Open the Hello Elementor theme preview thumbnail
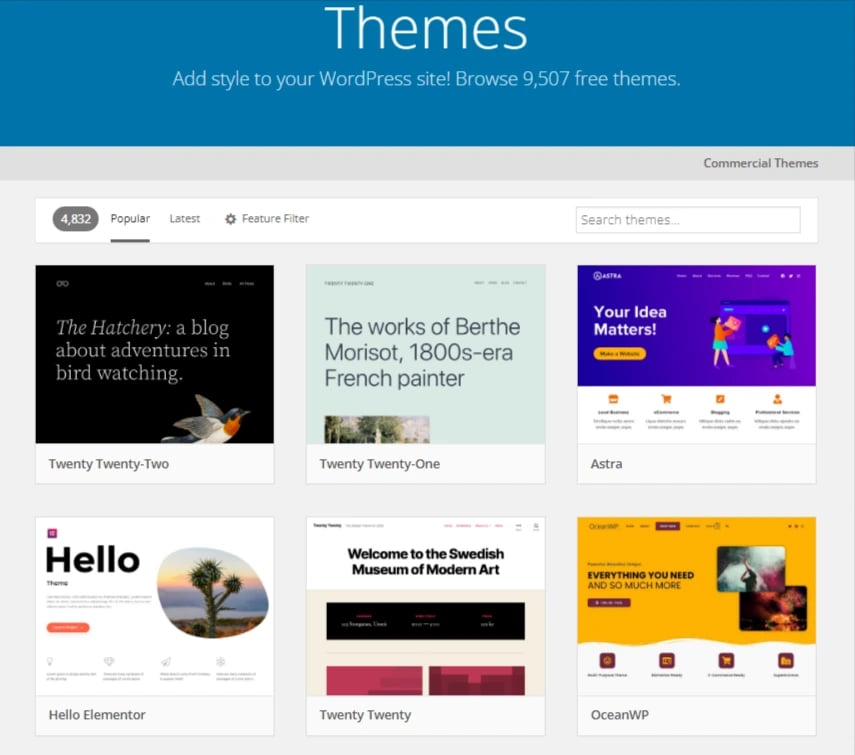The width and height of the screenshot is (855, 755). (x=155, y=606)
